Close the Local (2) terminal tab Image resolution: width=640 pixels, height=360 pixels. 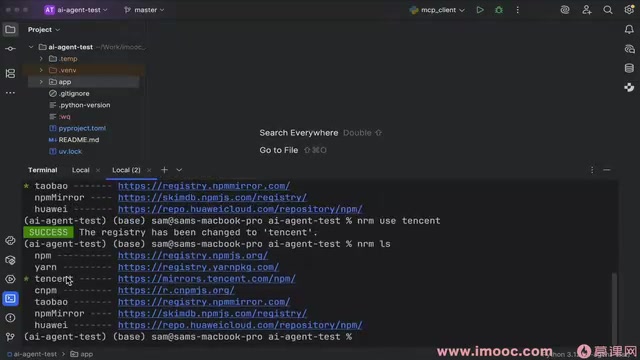[149, 170]
